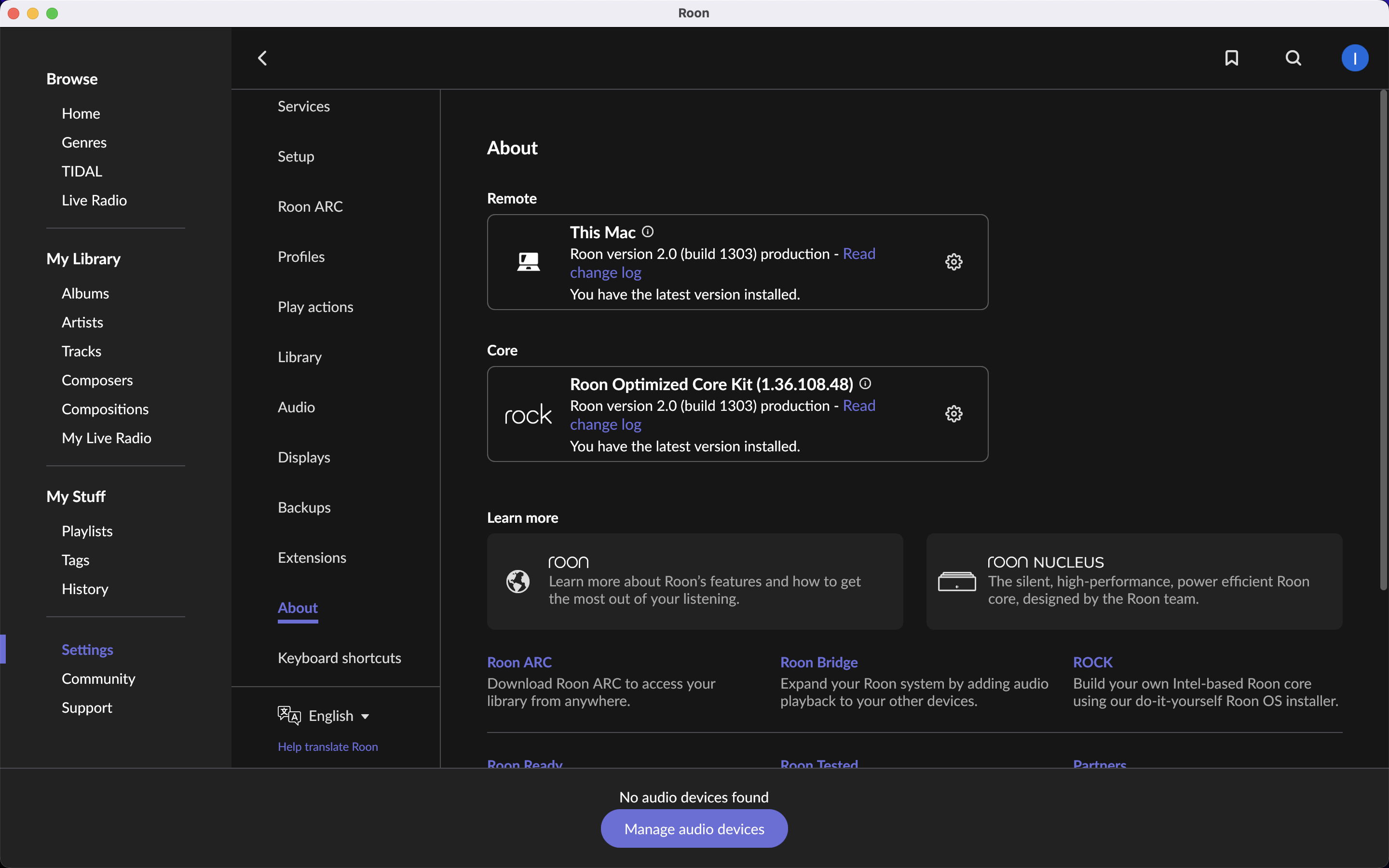Open Albums in My Library
Viewport: 1389px width, 868px height.
85,293
